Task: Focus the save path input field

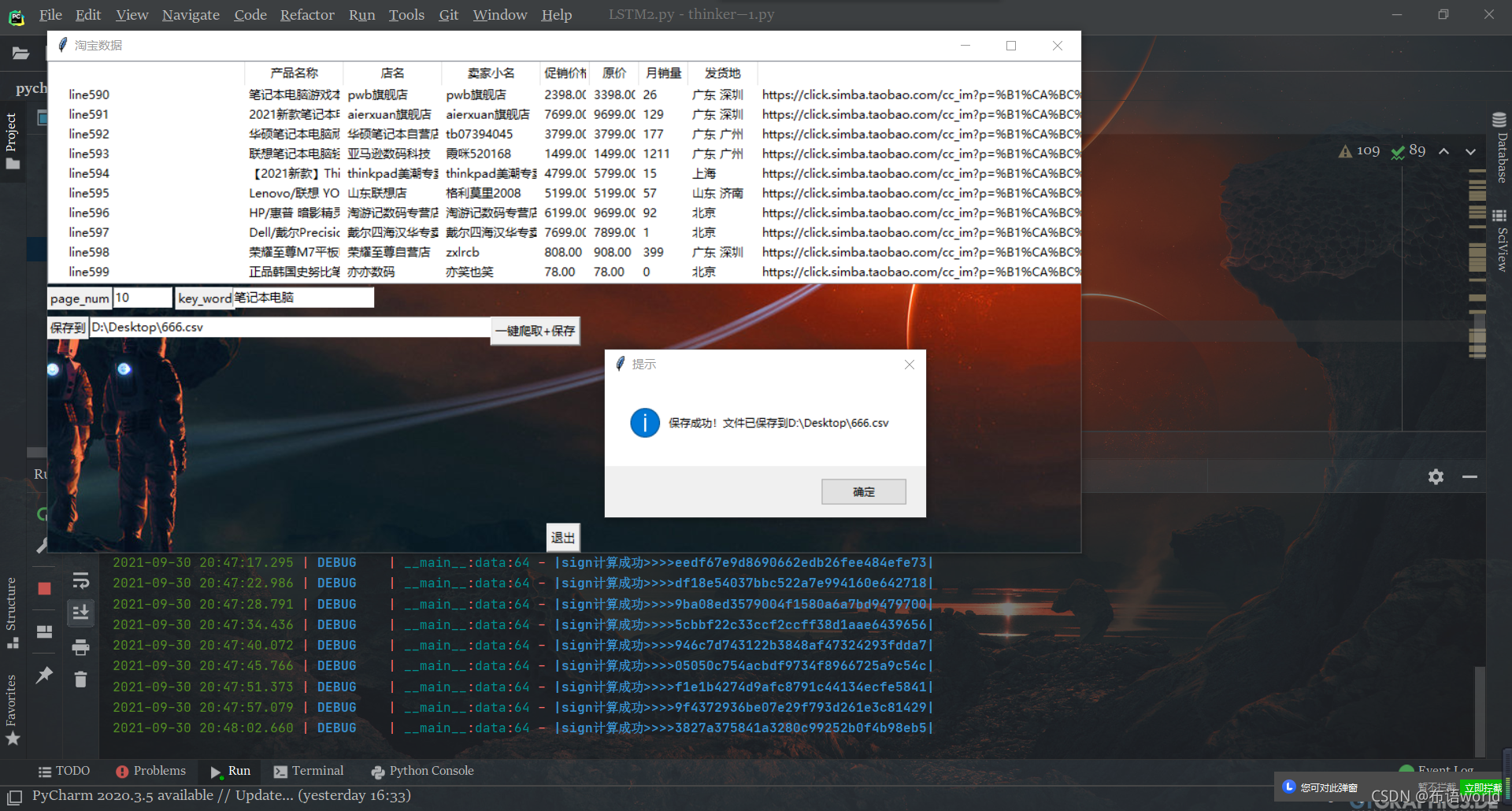Action: [x=291, y=328]
